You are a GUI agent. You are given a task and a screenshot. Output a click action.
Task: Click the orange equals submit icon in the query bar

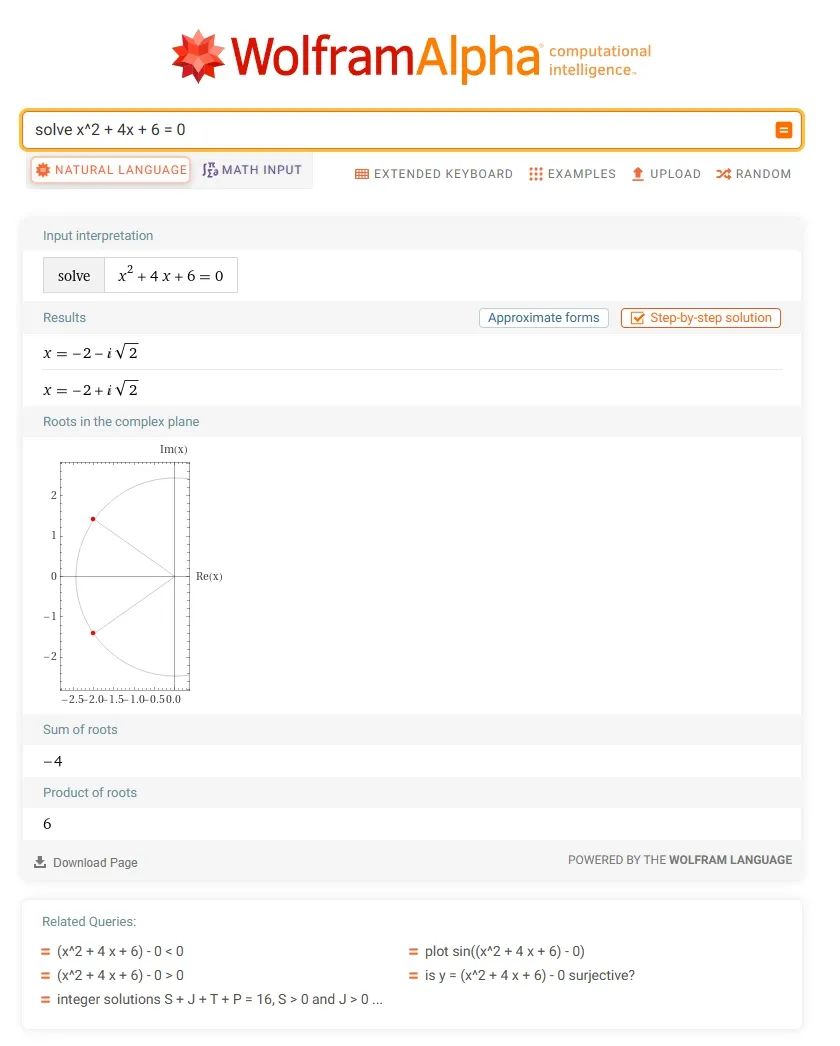coord(782,129)
